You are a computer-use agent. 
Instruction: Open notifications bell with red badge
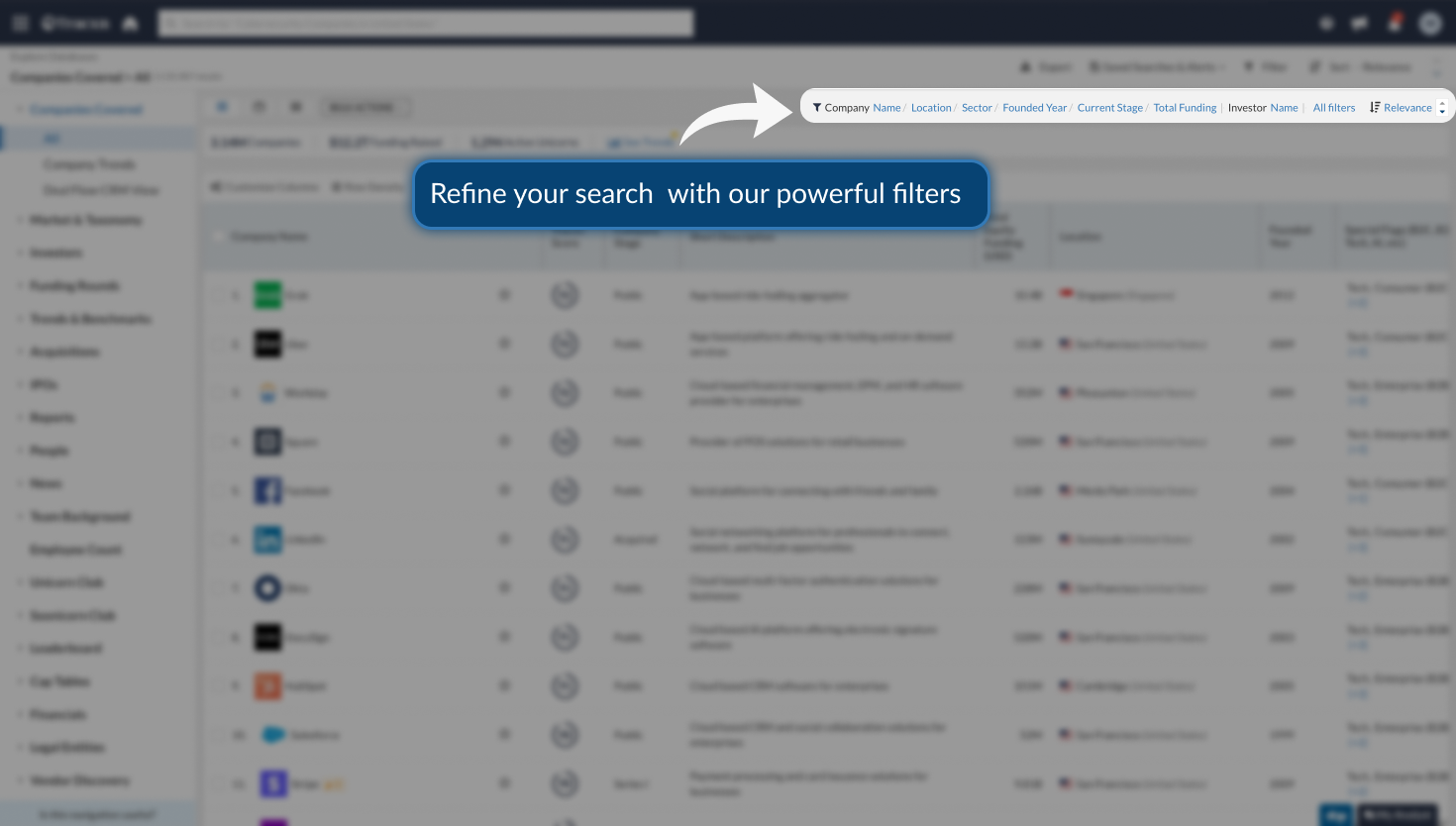tap(1395, 23)
